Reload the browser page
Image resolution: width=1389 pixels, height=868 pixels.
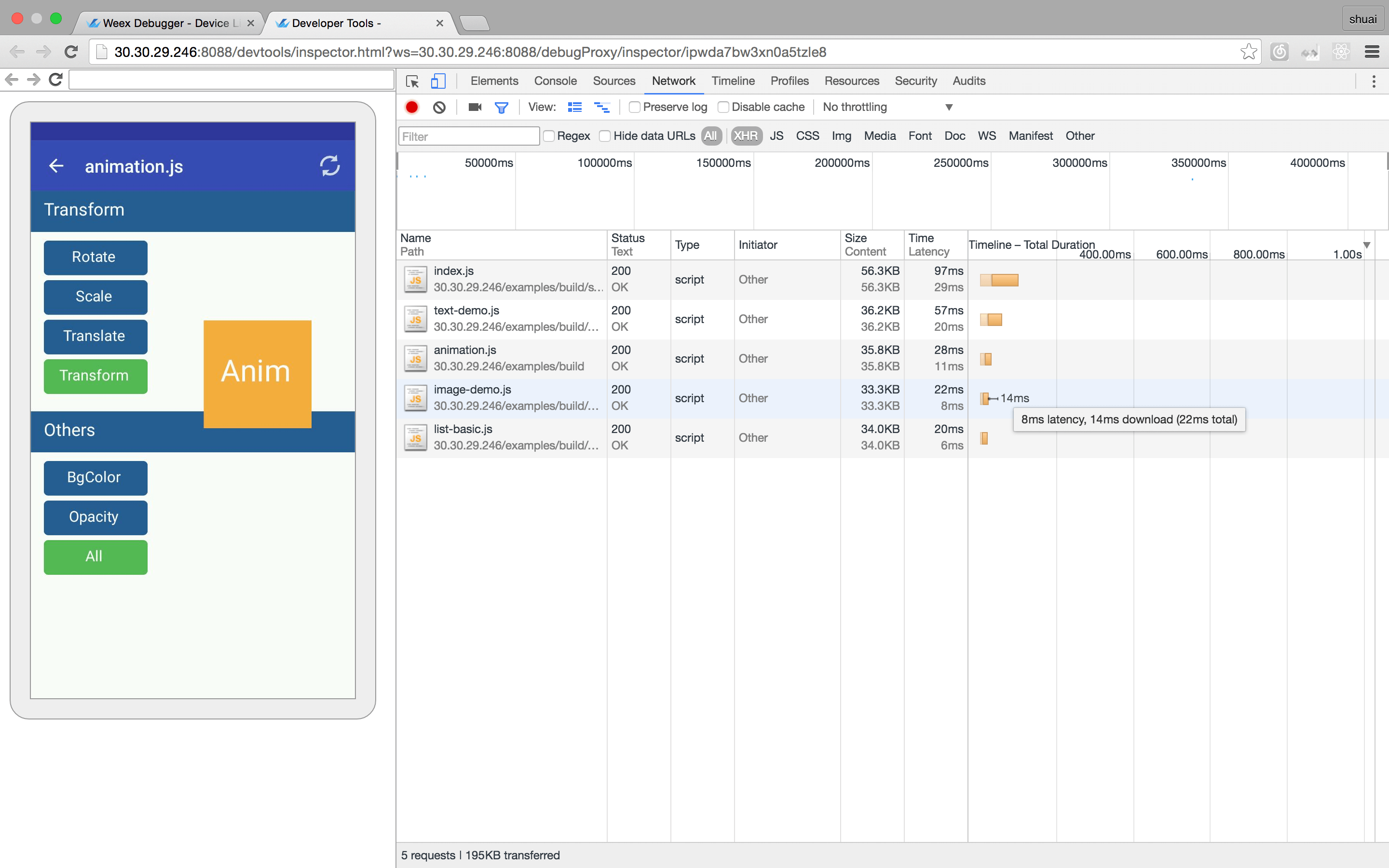click(71, 52)
